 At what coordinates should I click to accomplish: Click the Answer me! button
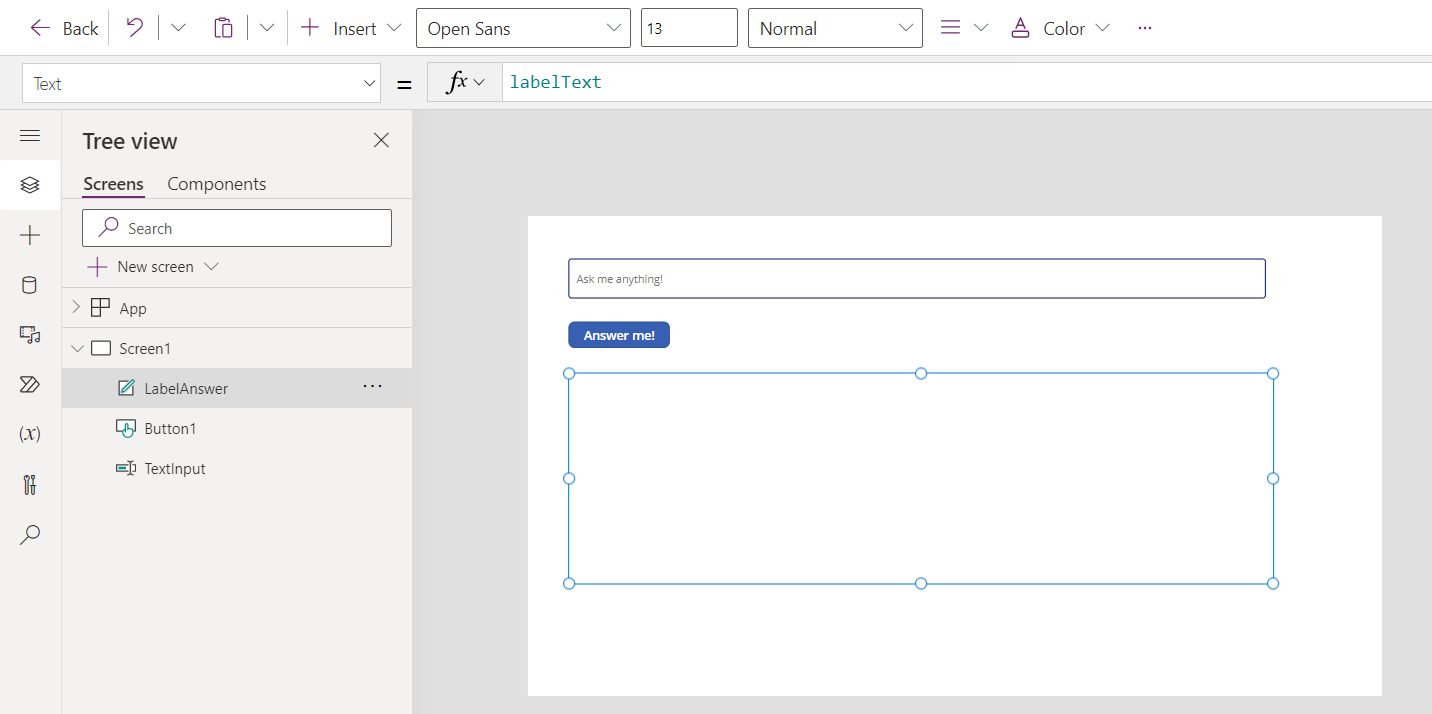pyautogui.click(x=619, y=335)
